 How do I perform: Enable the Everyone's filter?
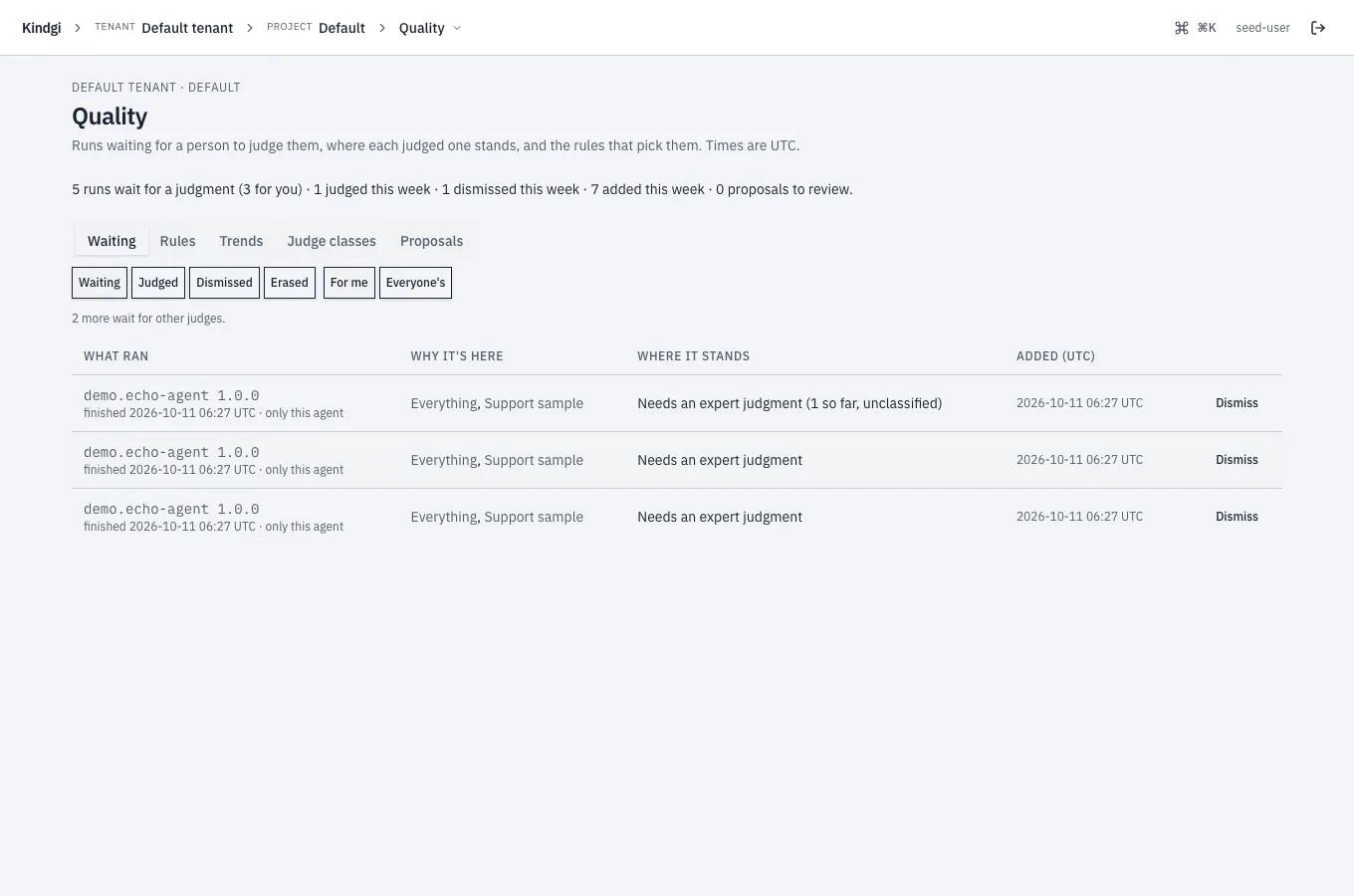(415, 283)
